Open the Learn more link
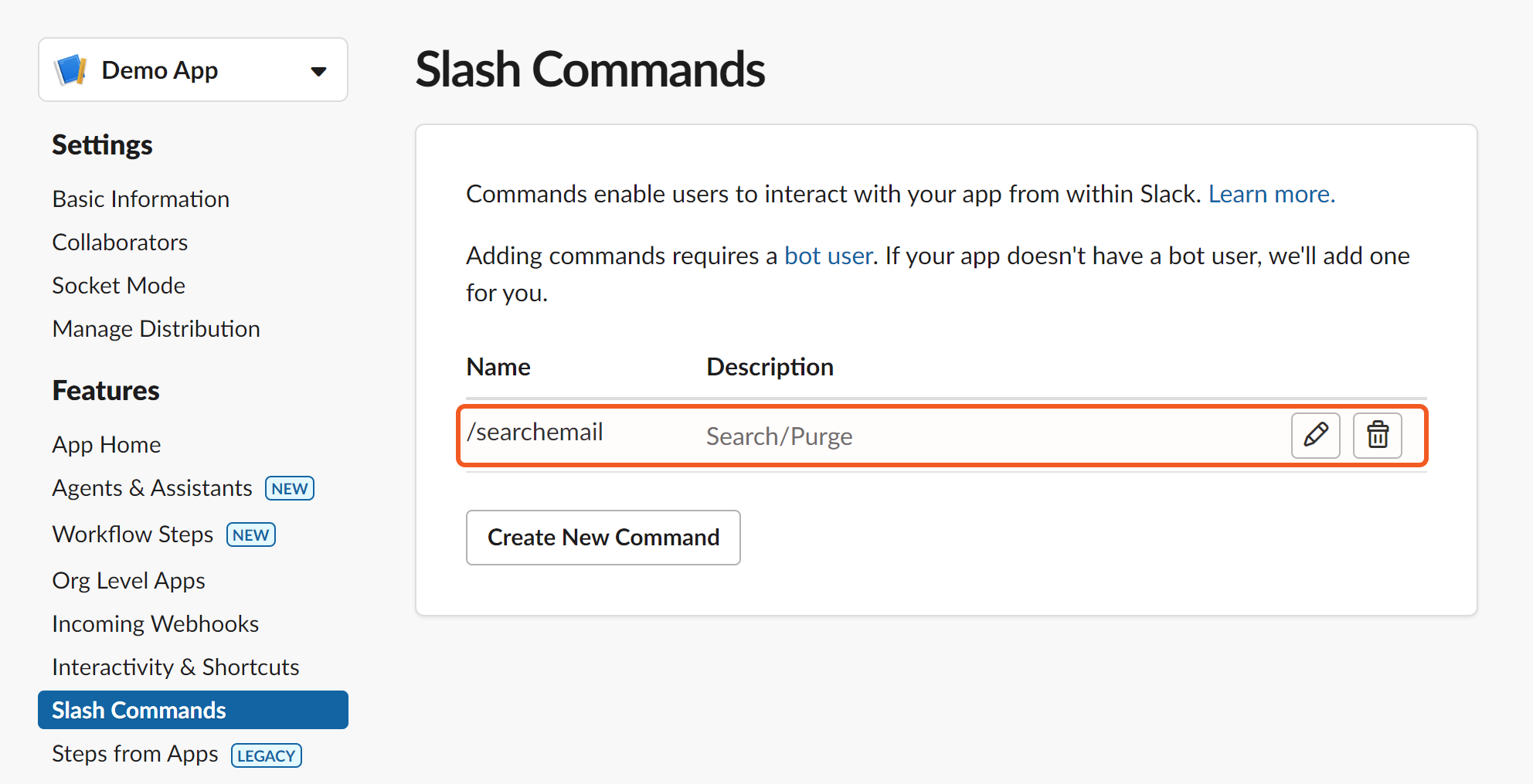 (1271, 194)
